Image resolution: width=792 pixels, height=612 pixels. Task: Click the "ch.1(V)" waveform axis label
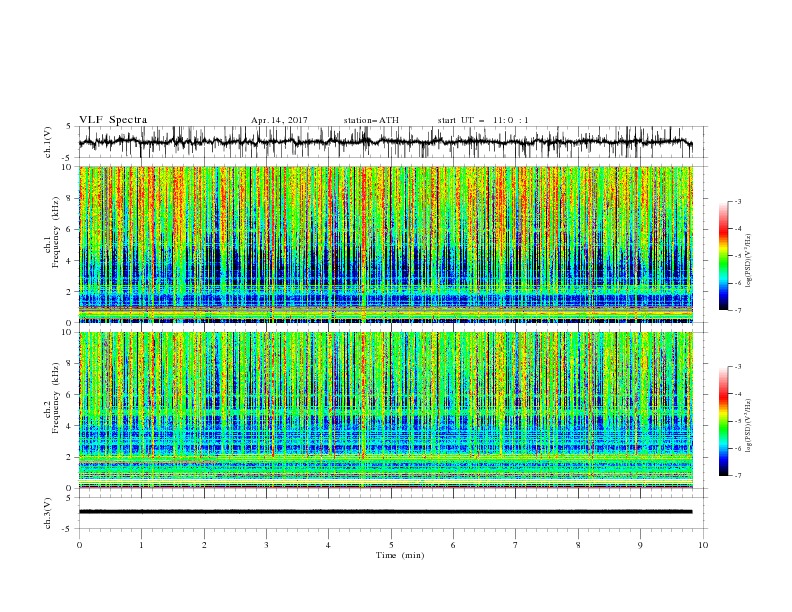point(48,142)
